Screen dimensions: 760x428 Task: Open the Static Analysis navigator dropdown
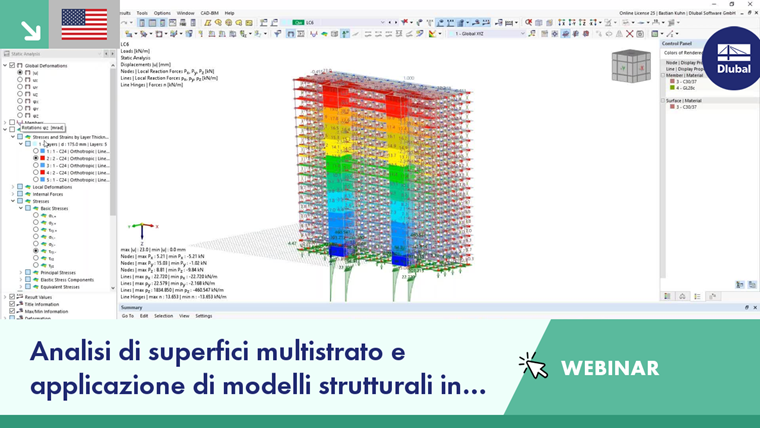[x=100, y=54]
